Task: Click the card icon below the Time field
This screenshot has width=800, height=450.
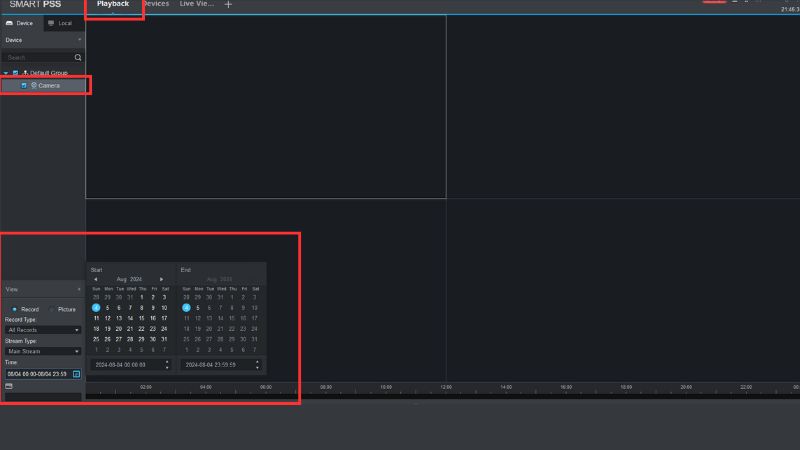Action: click(x=9, y=386)
